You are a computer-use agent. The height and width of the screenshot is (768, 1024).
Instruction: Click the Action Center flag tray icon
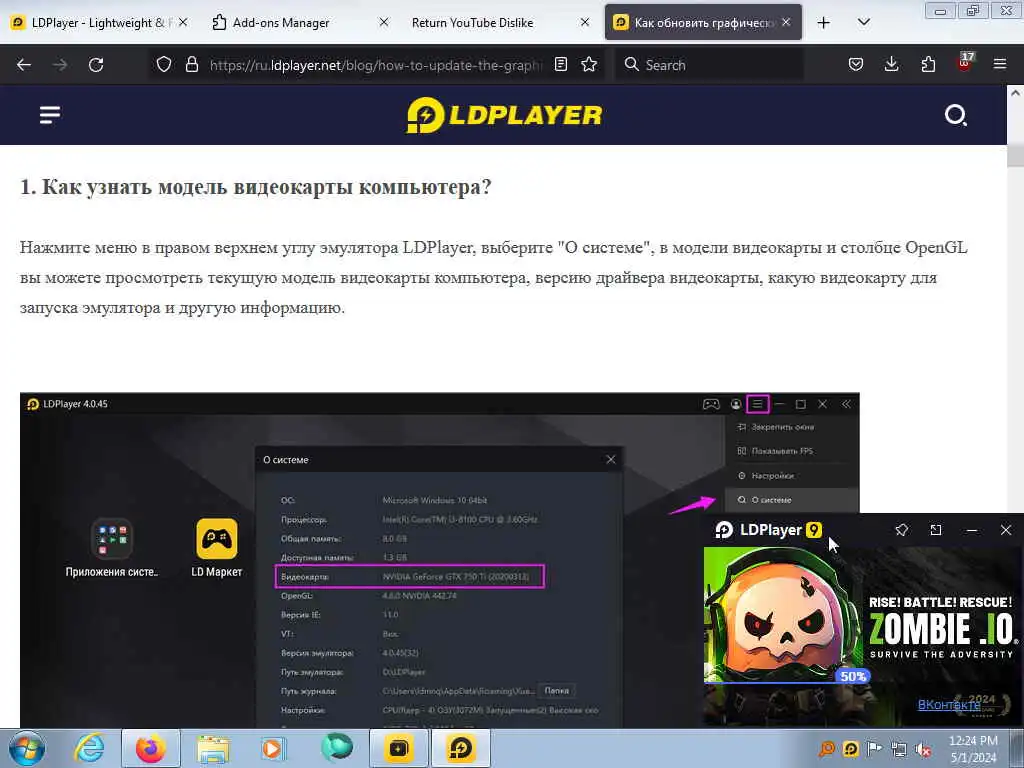[x=874, y=749]
